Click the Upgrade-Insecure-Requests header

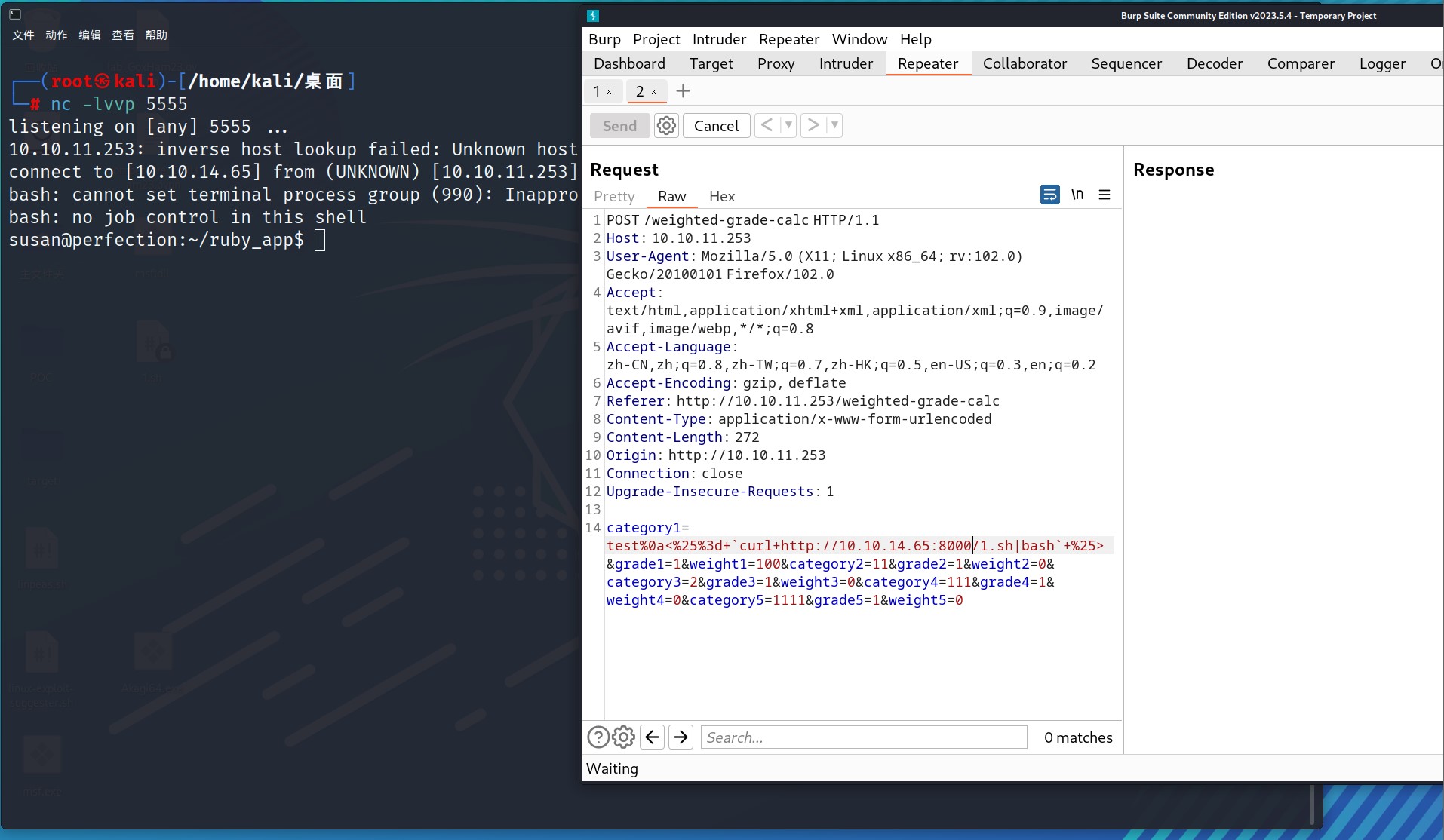(x=720, y=492)
